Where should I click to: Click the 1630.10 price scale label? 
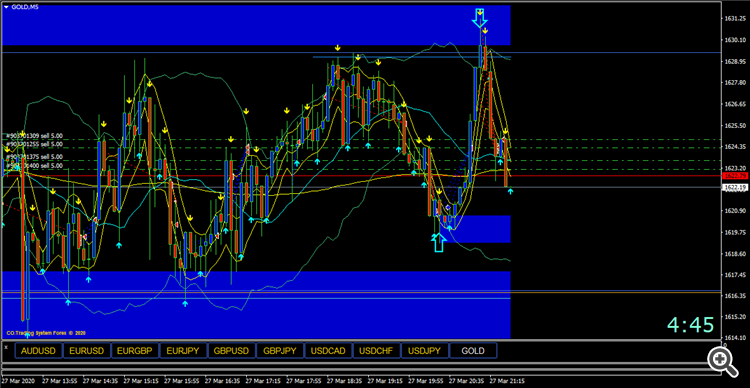click(735, 41)
